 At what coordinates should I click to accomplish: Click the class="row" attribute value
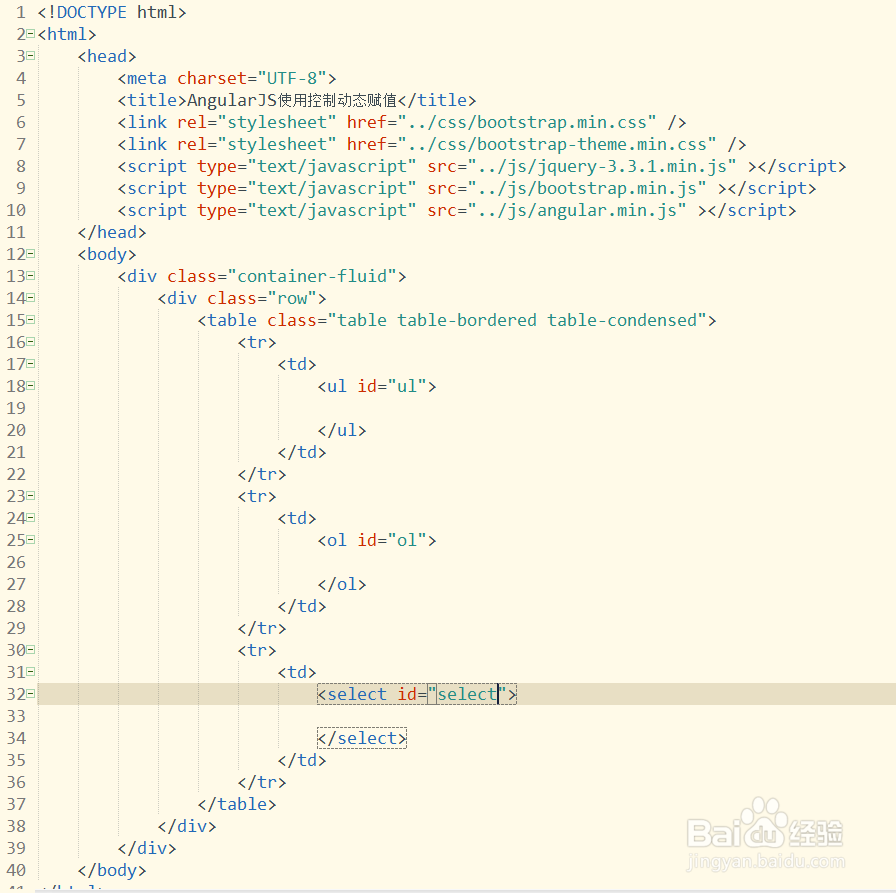pyautogui.click(x=292, y=298)
